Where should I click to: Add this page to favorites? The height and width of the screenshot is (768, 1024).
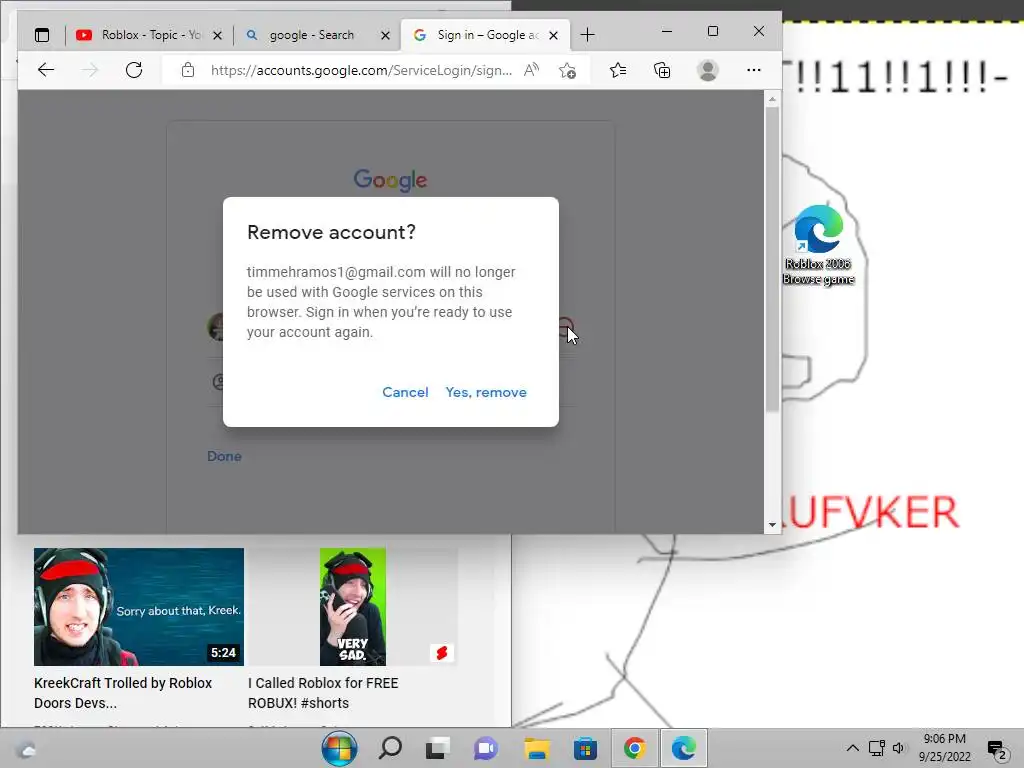568,70
